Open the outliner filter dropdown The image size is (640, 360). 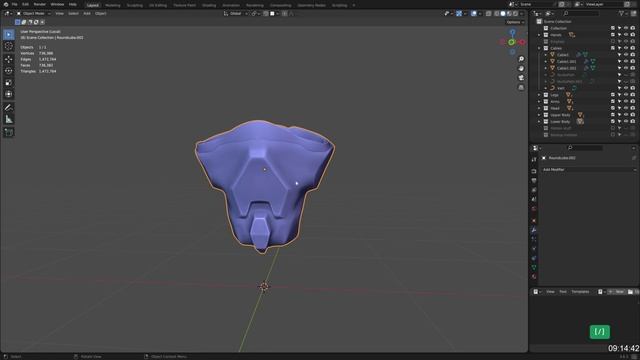tap(623, 13)
